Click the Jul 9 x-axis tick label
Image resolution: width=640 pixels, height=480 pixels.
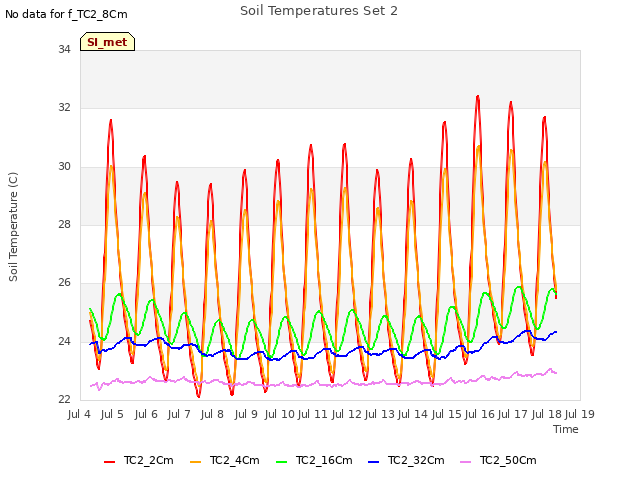[x=246, y=414]
